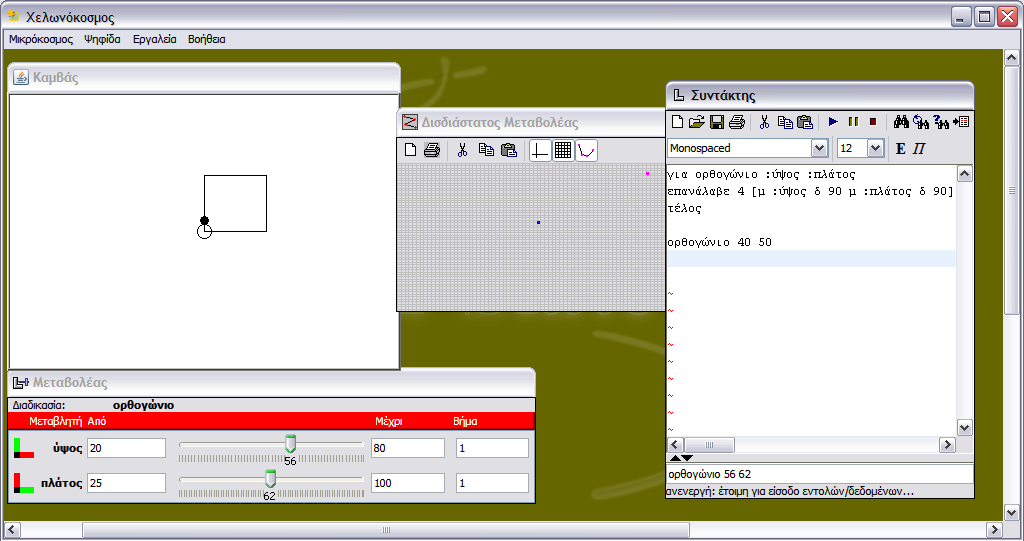
Task: Open the Βοήθεια menu
Action: (206, 39)
